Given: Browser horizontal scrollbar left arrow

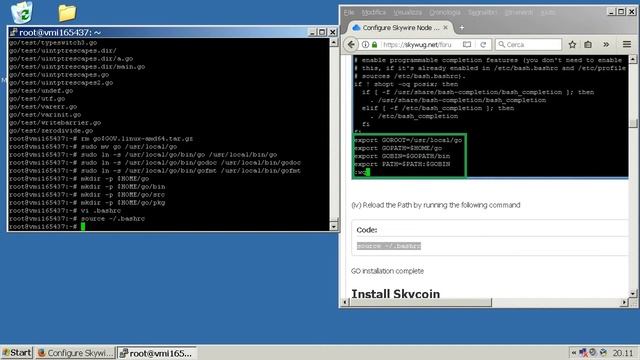Looking at the screenshot, I should click(345, 302).
